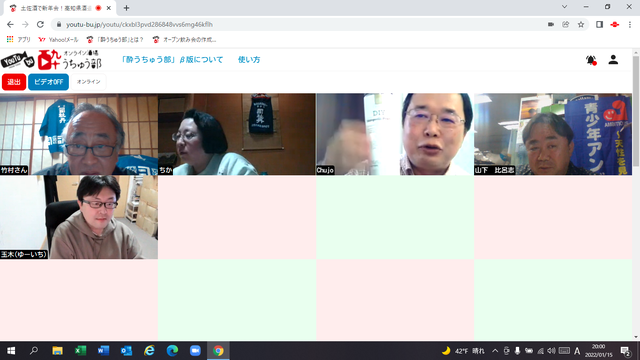Image resolution: width=640 pixels, height=360 pixels.
Task: Open Chrome three-dot menu
Action: 629,24
